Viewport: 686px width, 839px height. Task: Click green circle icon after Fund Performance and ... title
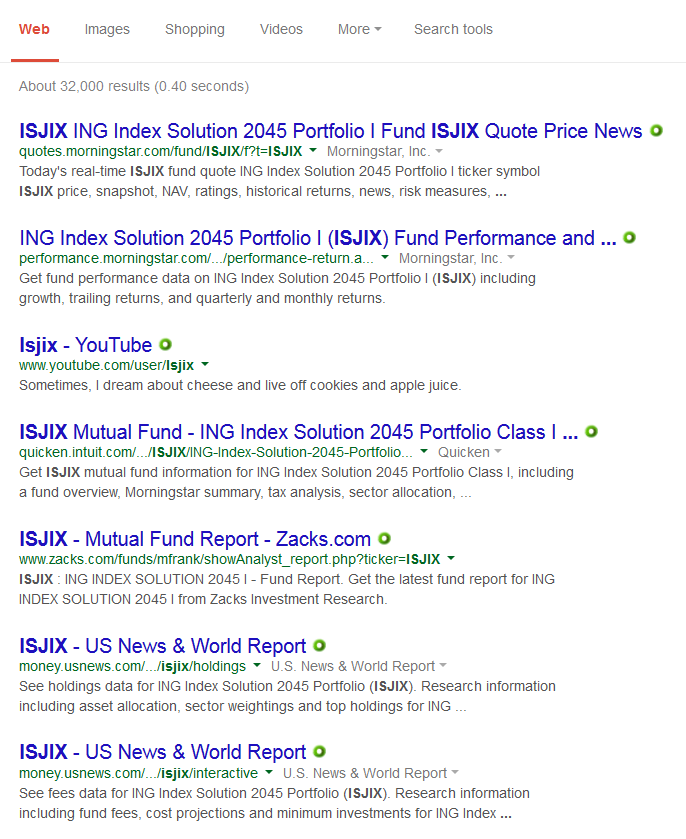point(629,238)
